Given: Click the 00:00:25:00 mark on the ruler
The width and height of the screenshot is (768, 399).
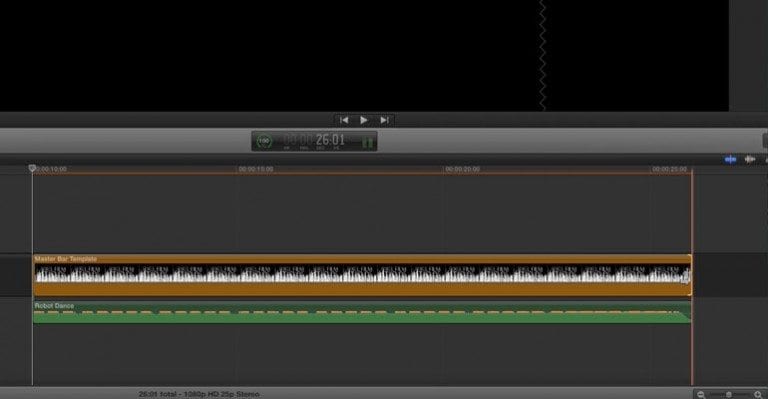Looking at the screenshot, I should coord(669,169).
